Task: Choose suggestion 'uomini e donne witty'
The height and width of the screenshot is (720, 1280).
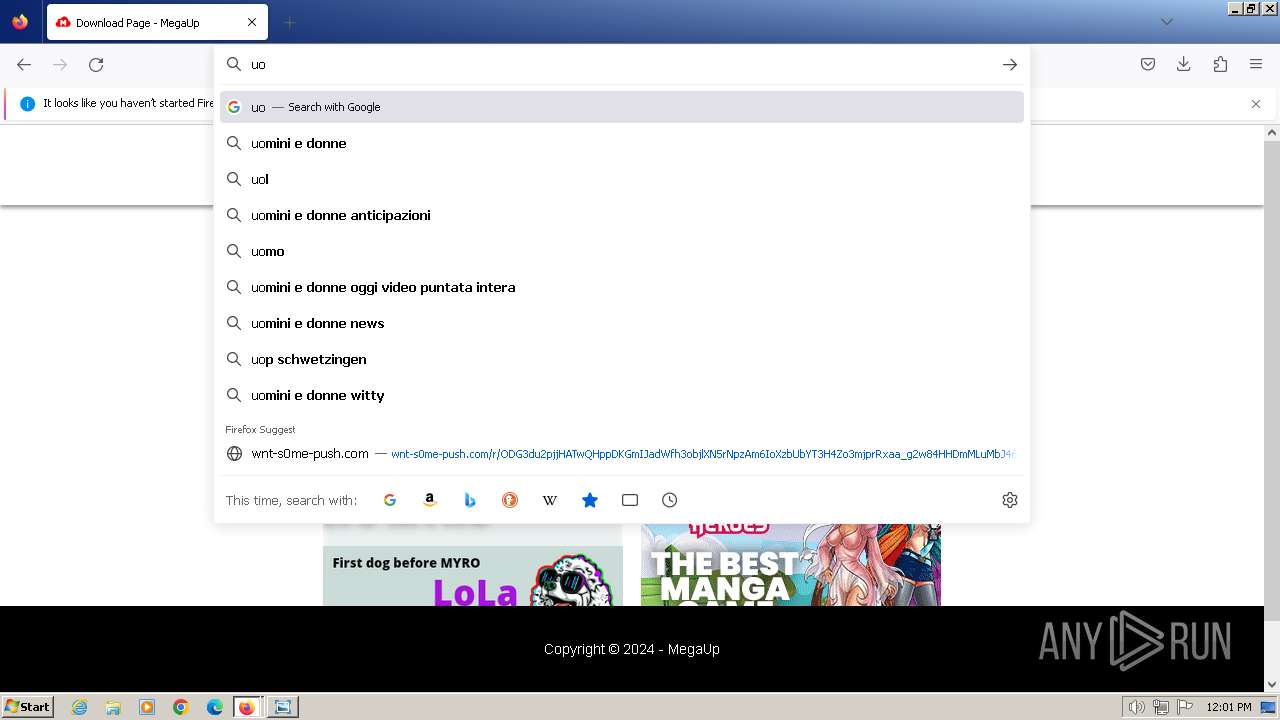Action: [622, 395]
